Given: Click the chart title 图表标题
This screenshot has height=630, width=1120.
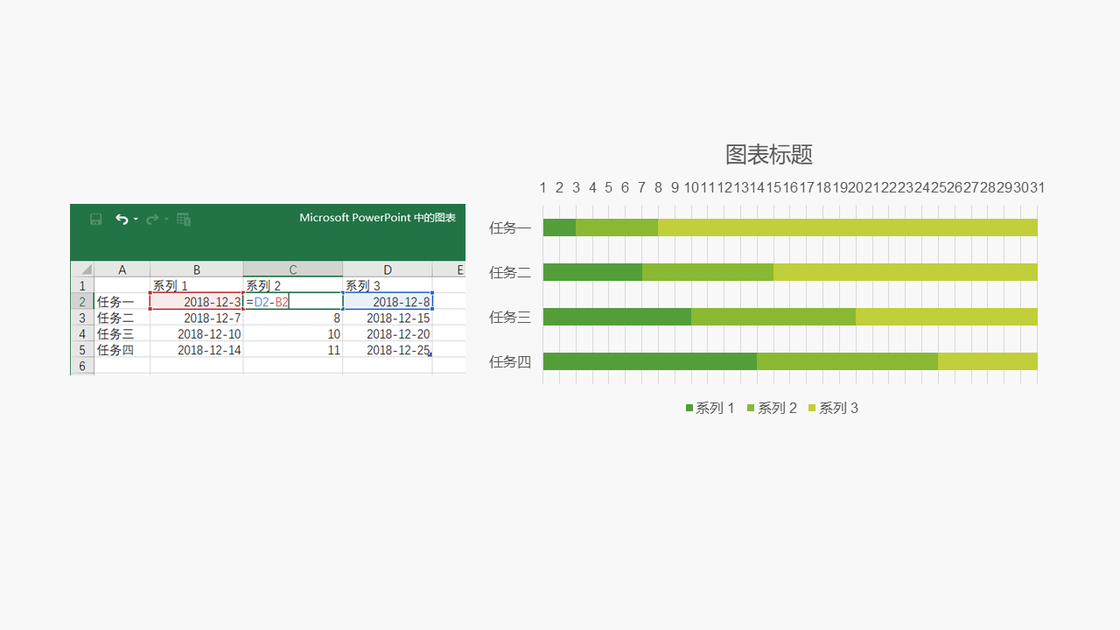Looking at the screenshot, I should point(769,154).
